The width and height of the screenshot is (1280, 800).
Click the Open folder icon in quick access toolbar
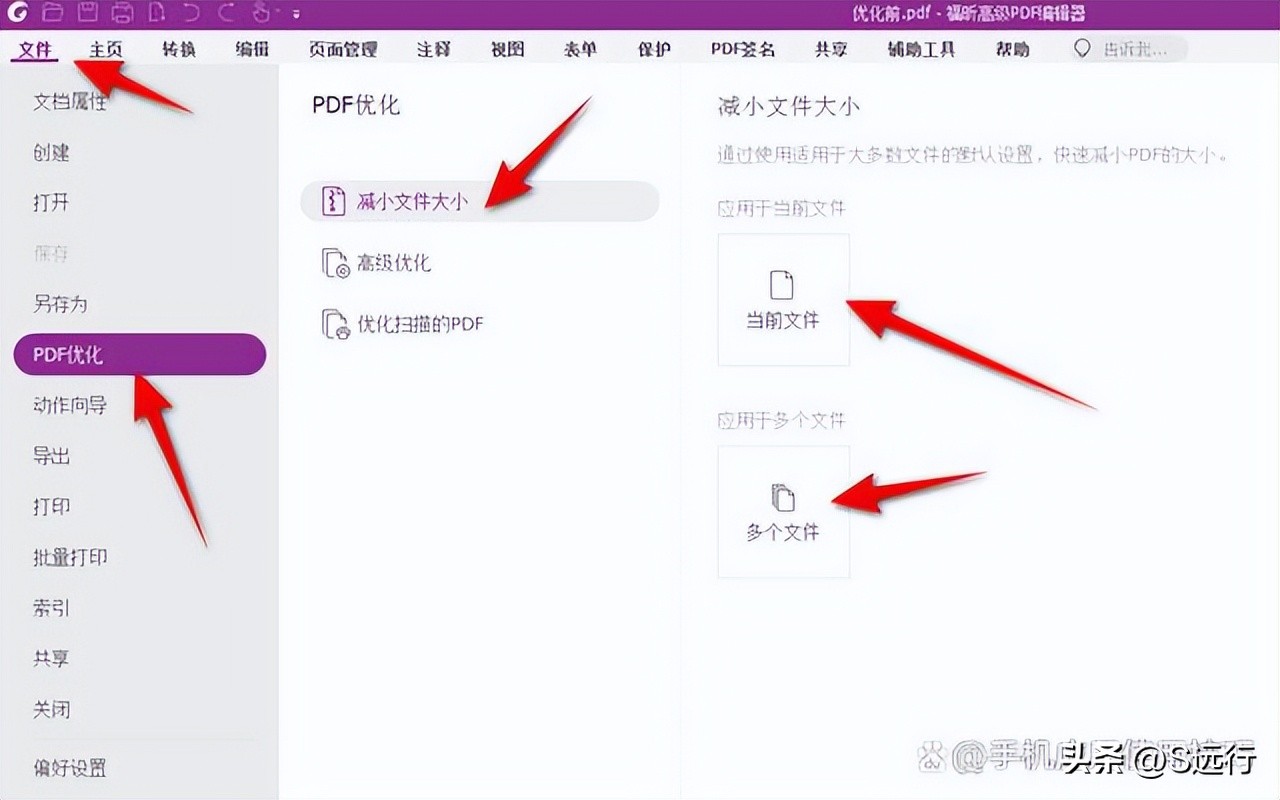click(x=53, y=11)
